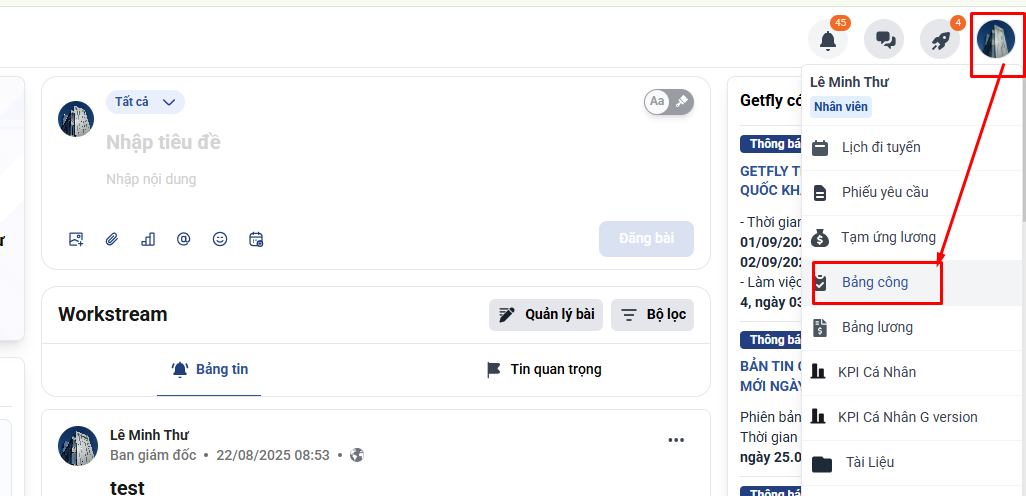1026x496 pixels.
Task: Click the rocket updates icon
Action: click(x=940, y=40)
